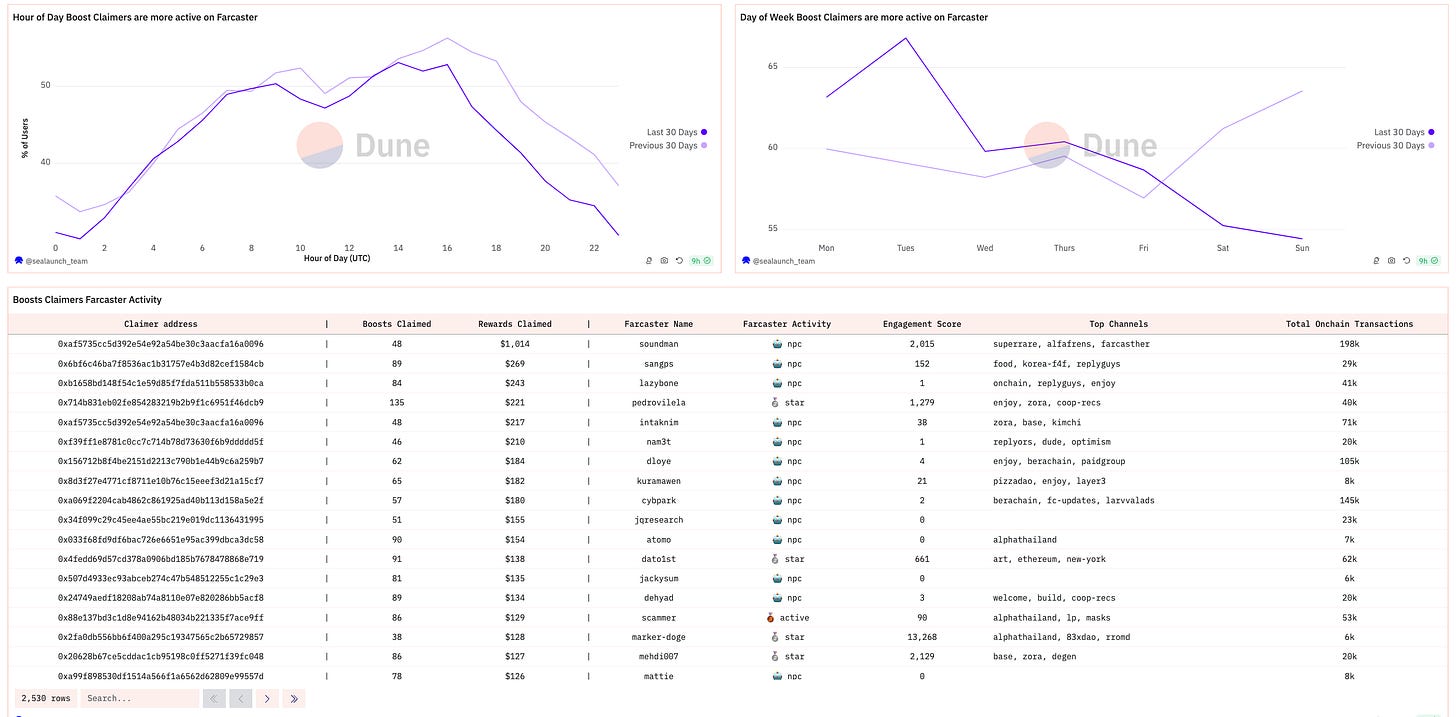This screenshot has height=717, width=1456.
Task: Open @sealaunch_team link under Hour of Day chart
Action: pyautogui.click(x=56, y=261)
